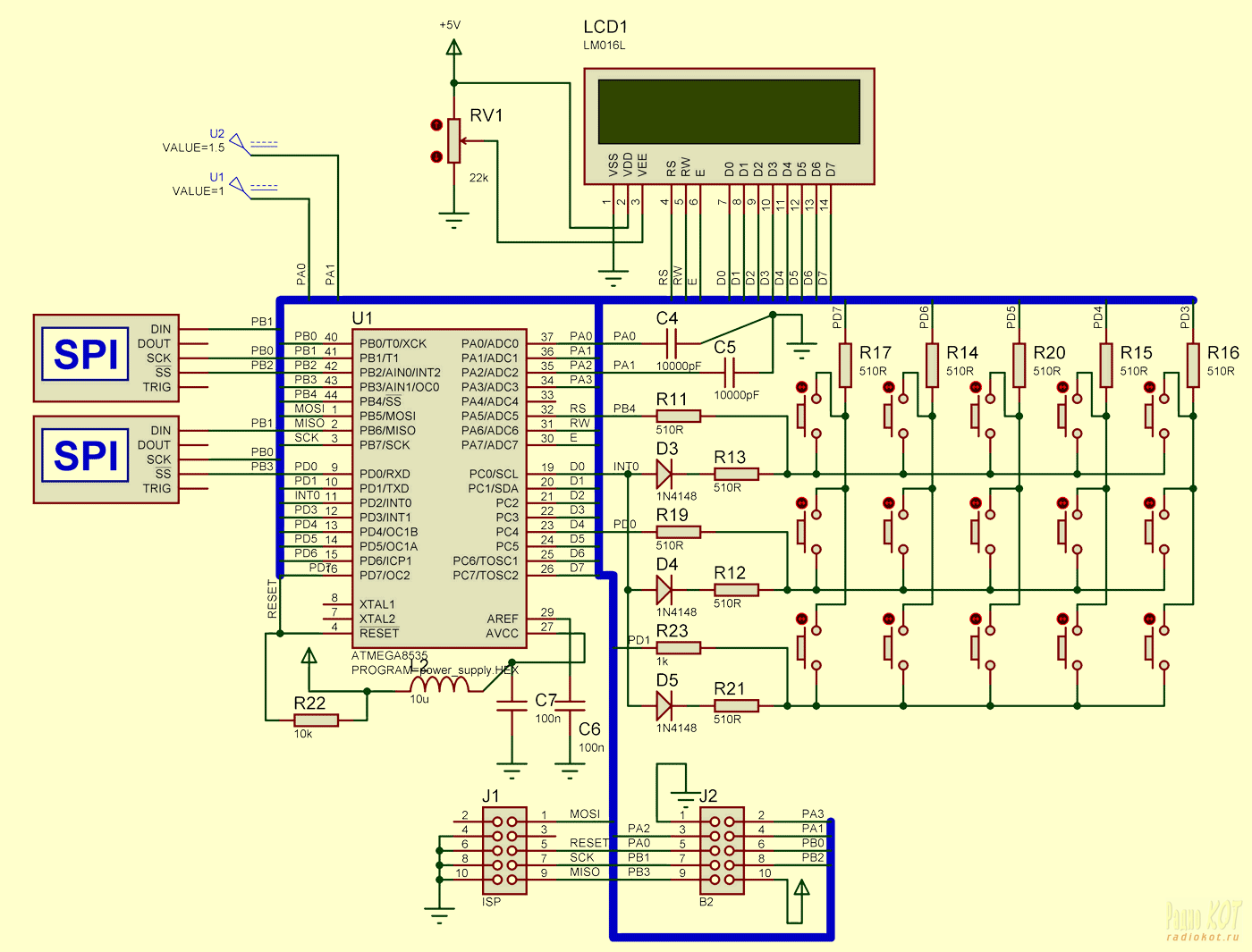Click RV1 upper red increment dot
The height and width of the screenshot is (952, 1252).
(436, 125)
